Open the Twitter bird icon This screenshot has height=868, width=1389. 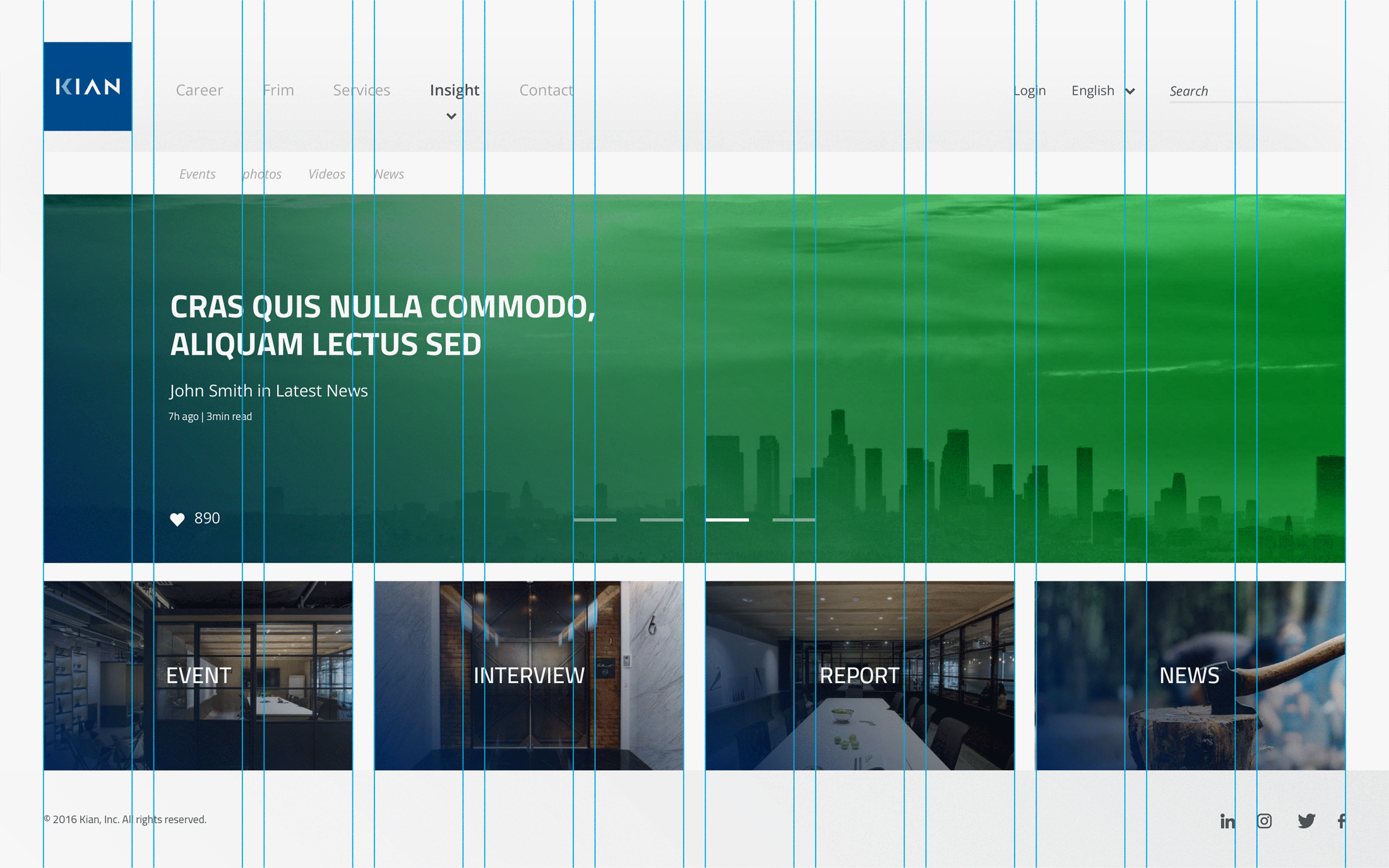tap(1306, 821)
